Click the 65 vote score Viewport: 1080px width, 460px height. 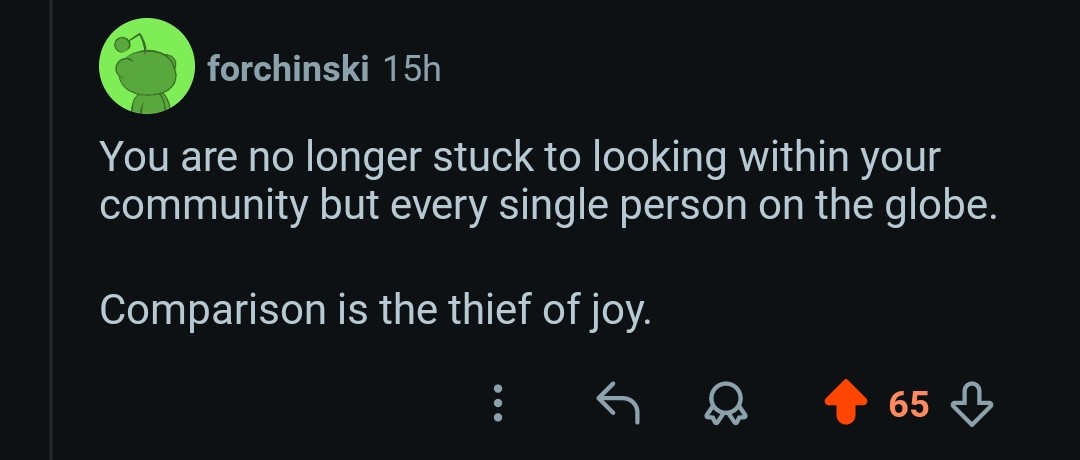coord(908,404)
